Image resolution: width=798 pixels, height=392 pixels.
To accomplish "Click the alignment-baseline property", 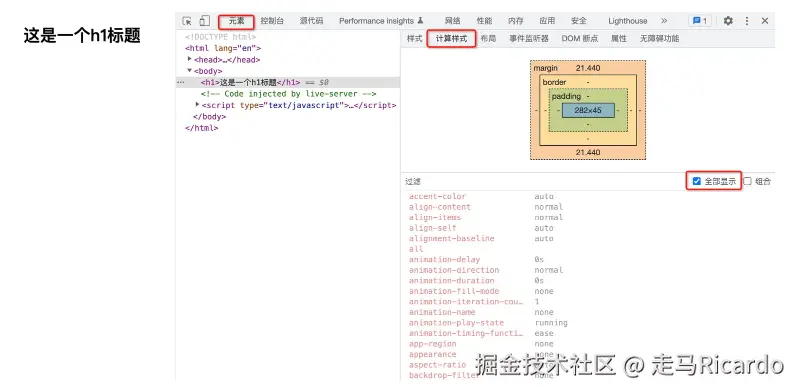I will point(451,238).
